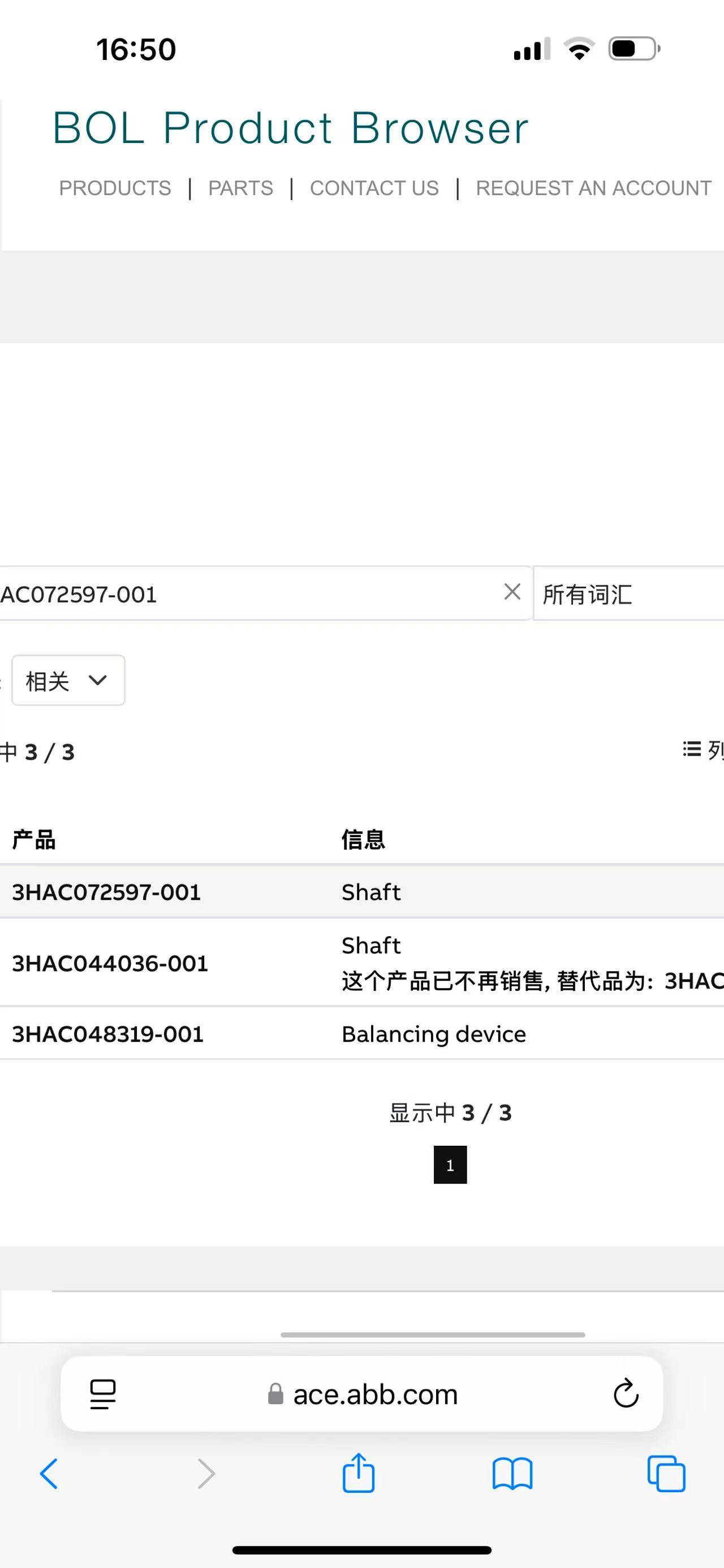Tap the Safari share icon
Image resolution: width=724 pixels, height=1568 pixels.
[358, 1474]
